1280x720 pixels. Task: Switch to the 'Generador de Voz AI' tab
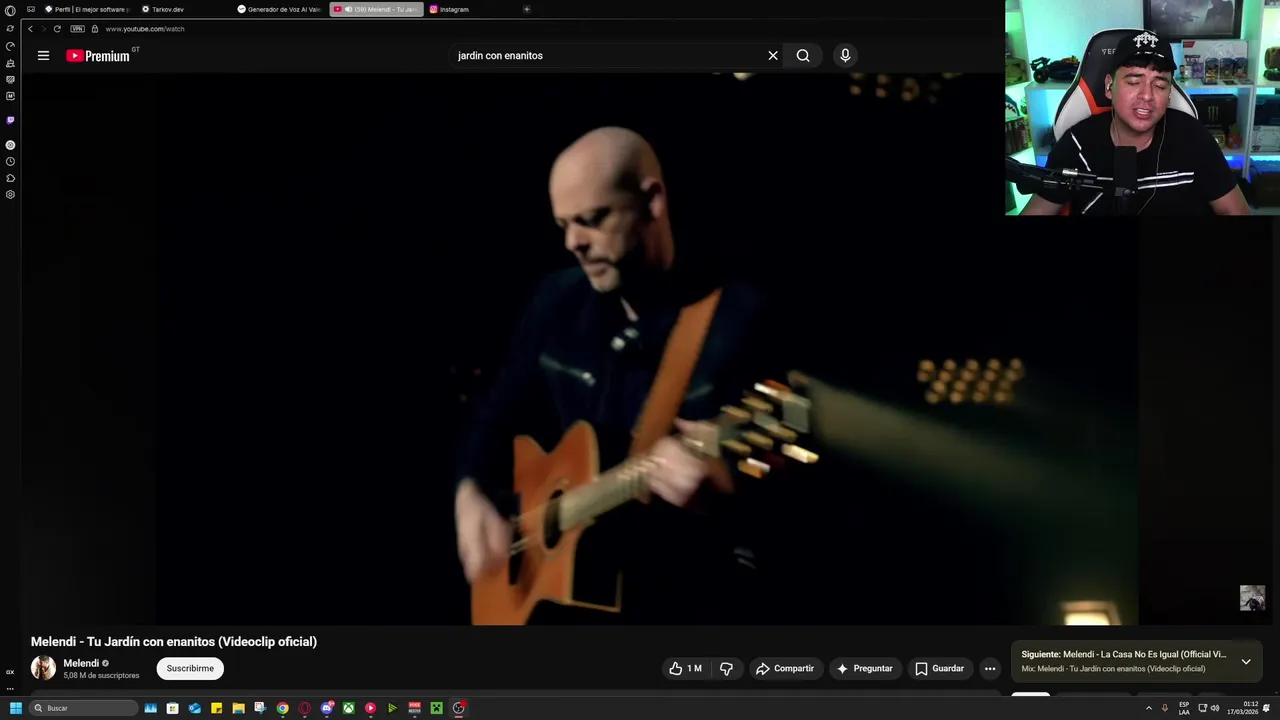coord(279,9)
